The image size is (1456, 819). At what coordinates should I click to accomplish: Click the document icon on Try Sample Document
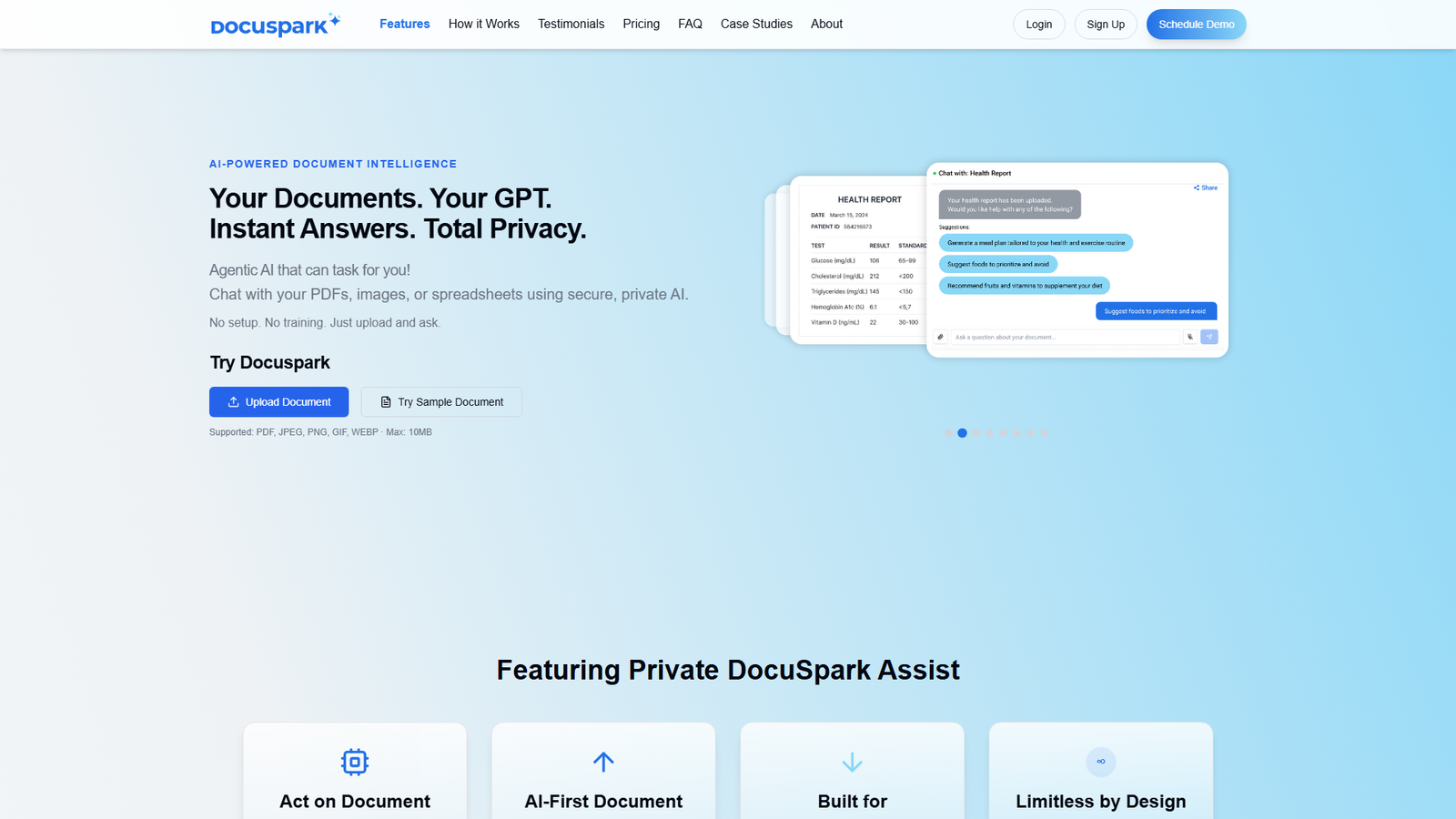[384, 401]
